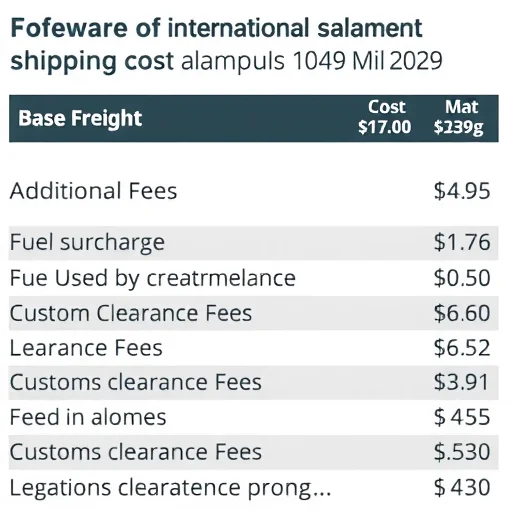Select the Base Freight header row
512x512 pixels.
coord(254,119)
